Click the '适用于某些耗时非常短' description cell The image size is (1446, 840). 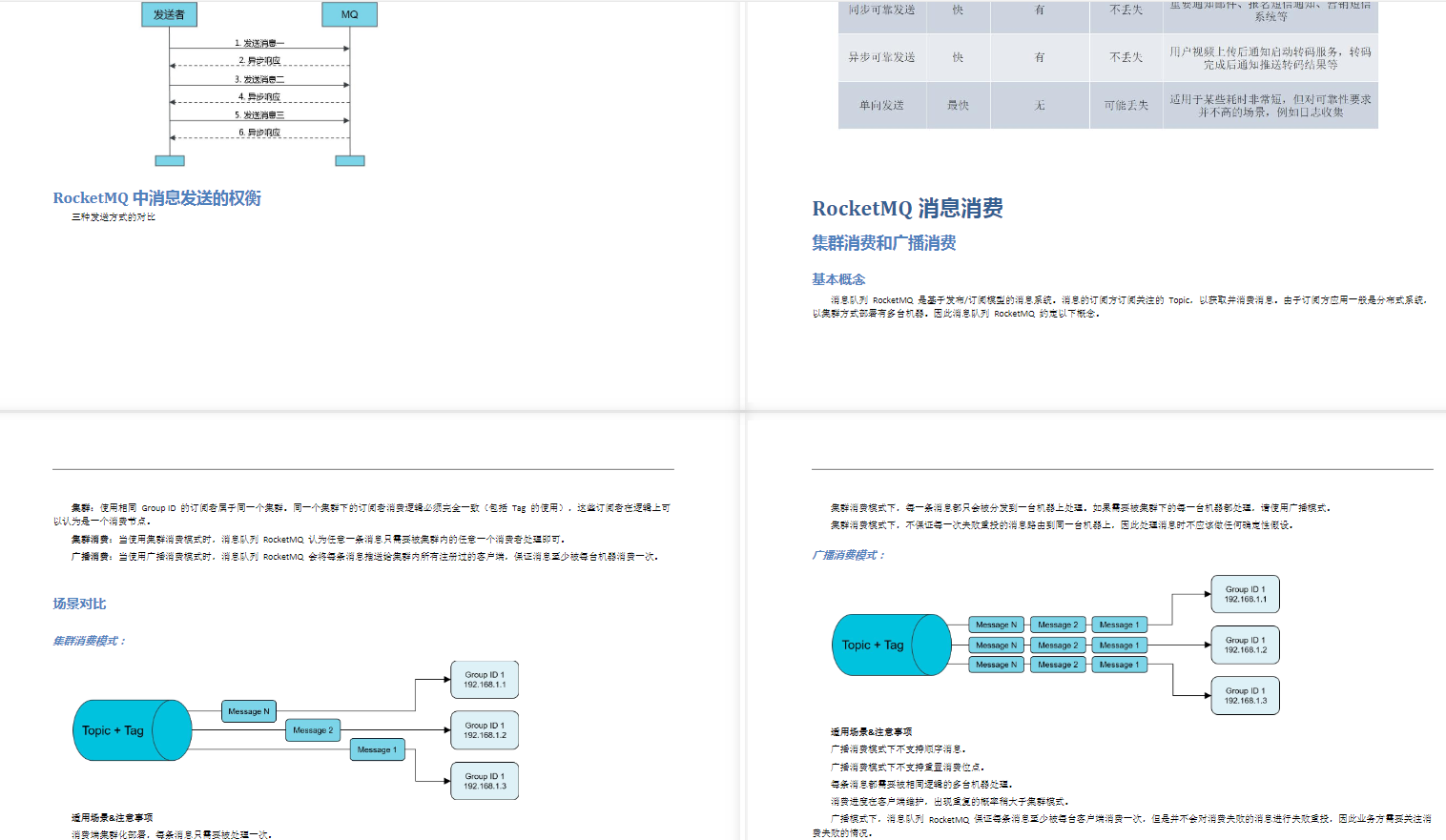1270,105
